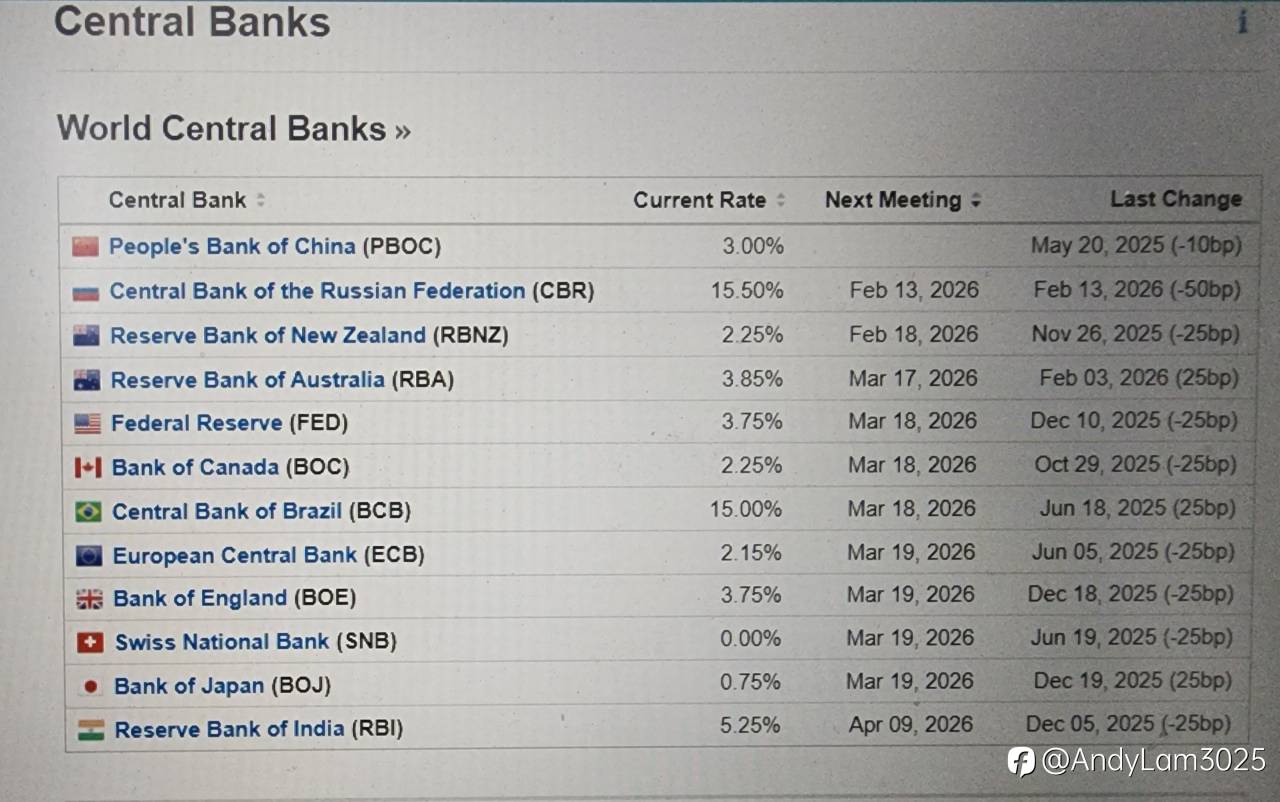Screen dimensions: 1280x802
Task: Open Reserve Bank of New Zealand link
Action: 267,336
